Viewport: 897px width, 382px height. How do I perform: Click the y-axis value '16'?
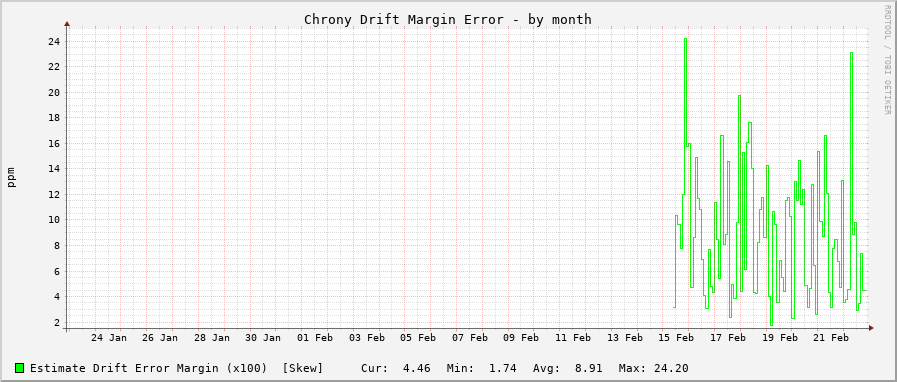pos(54,143)
